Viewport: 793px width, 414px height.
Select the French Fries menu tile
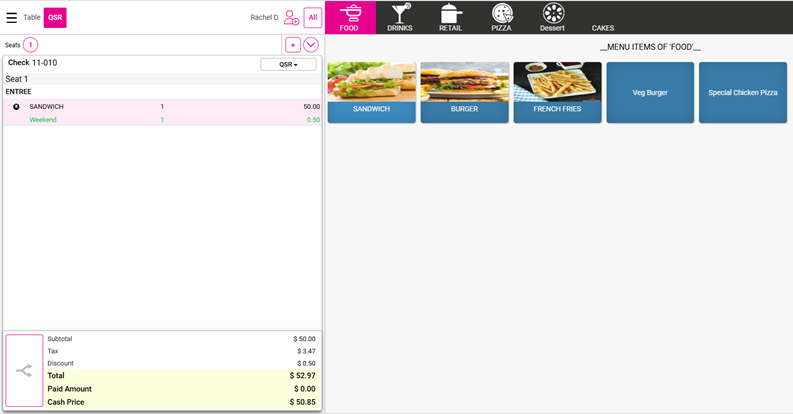[x=557, y=92]
